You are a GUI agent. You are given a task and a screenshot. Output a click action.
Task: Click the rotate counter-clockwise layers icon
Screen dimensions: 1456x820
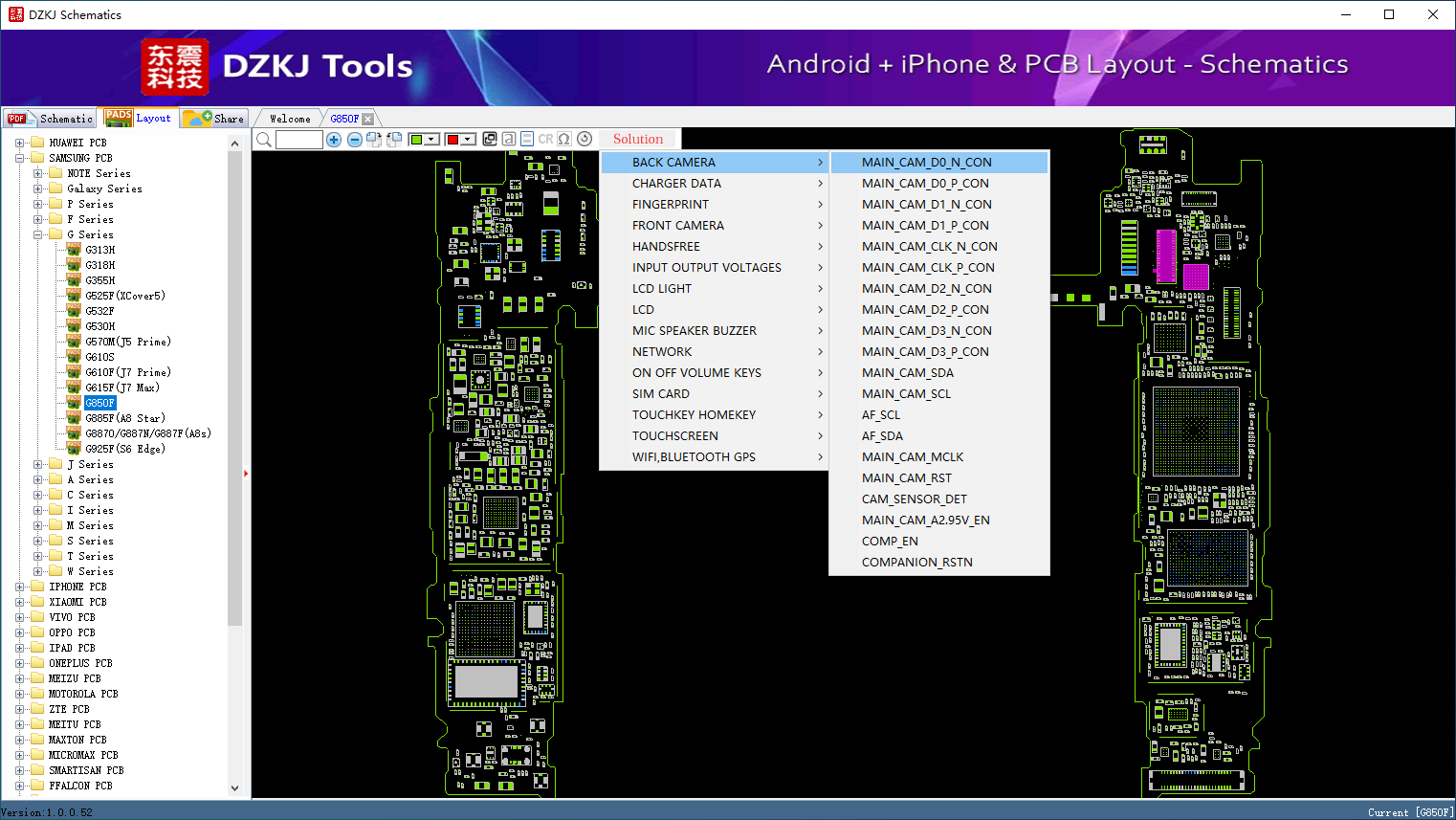point(394,140)
